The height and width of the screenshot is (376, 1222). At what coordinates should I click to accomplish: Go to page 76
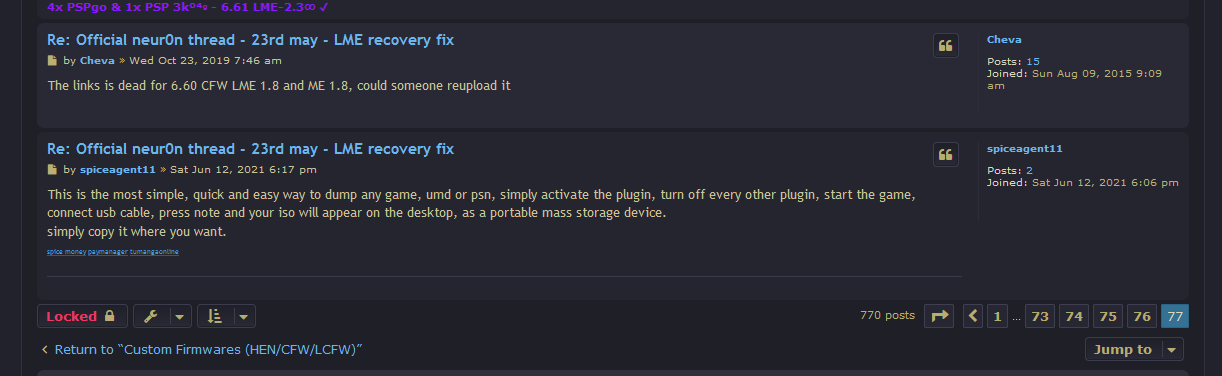click(x=1141, y=316)
